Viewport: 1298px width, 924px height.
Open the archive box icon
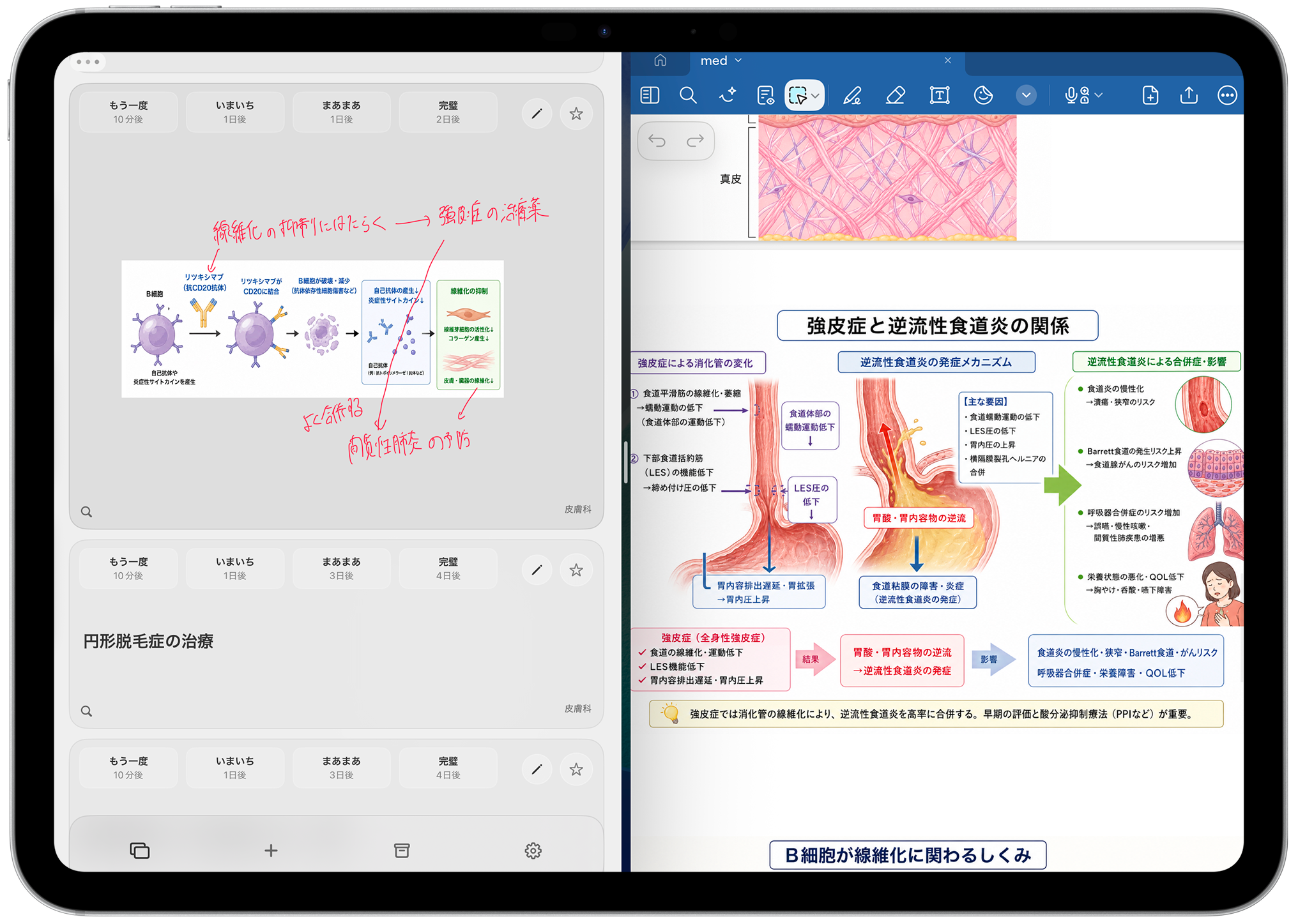[402, 851]
